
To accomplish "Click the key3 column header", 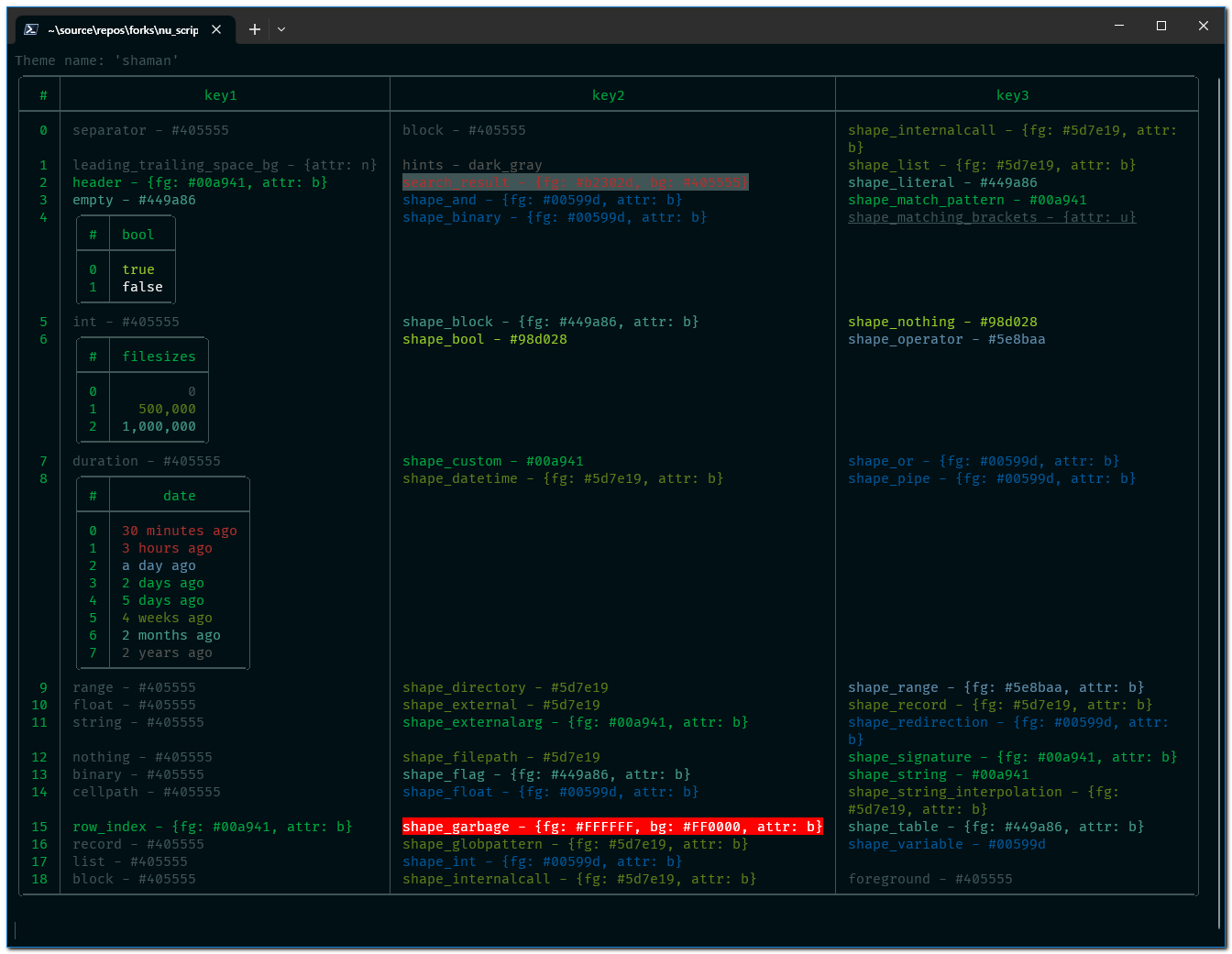I will tap(1013, 95).
